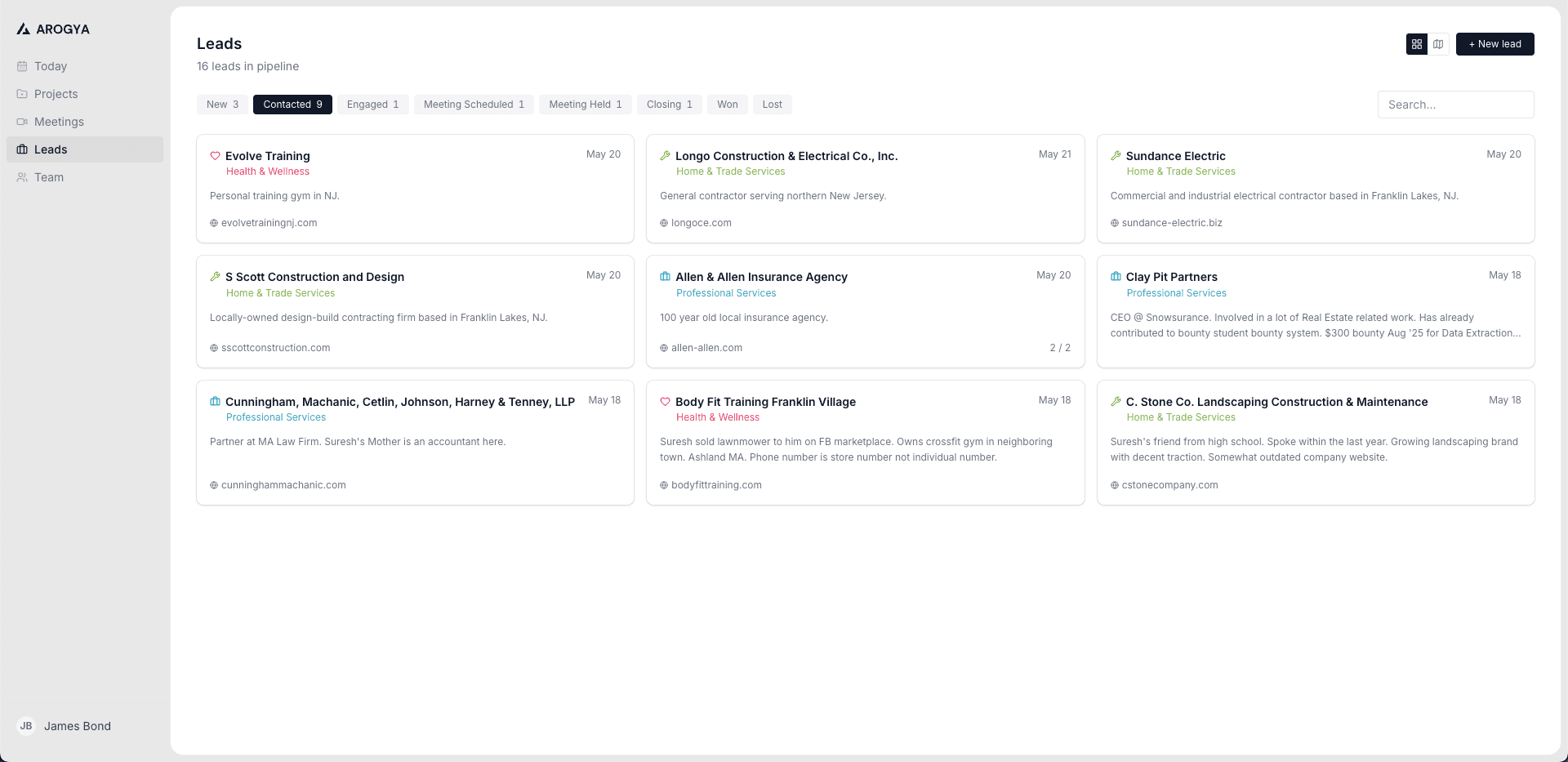Click globe icon beside bodyfittraining.com

coord(664,485)
